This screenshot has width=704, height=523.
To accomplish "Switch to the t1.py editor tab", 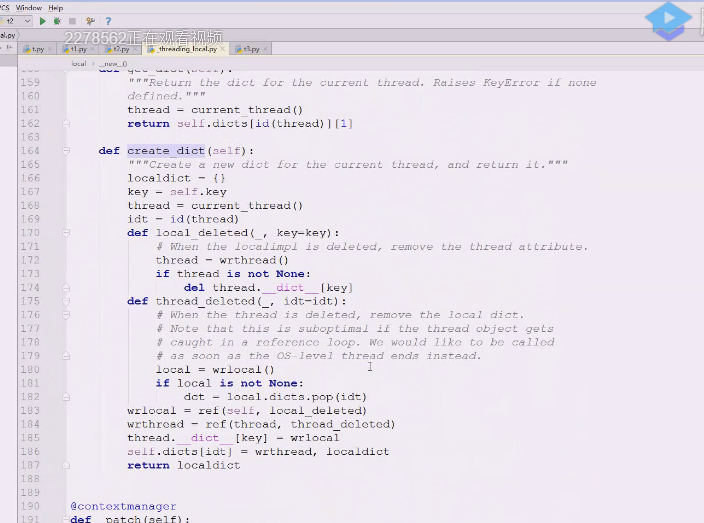I will coord(79,49).
